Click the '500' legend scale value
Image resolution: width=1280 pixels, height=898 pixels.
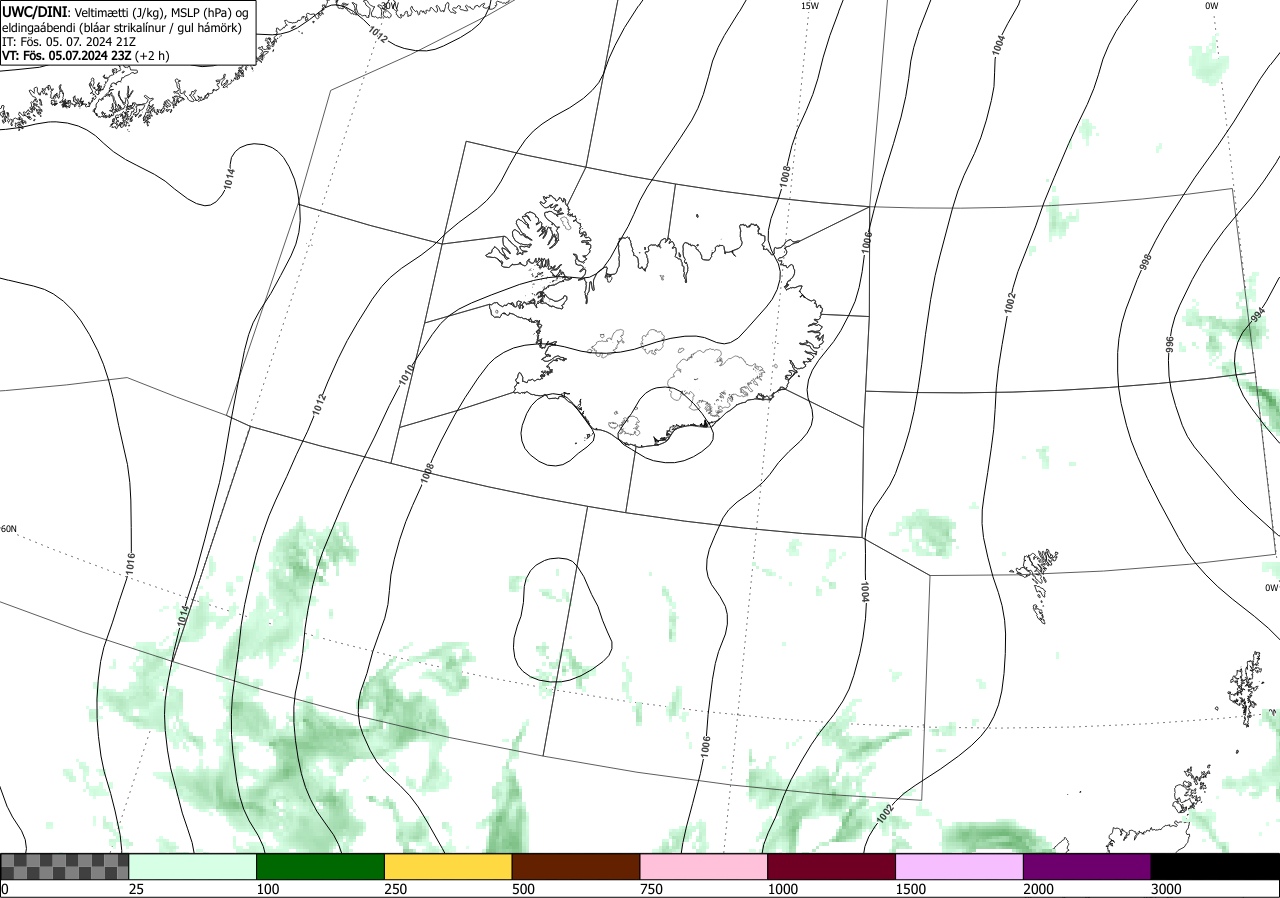tap(524, 889)
